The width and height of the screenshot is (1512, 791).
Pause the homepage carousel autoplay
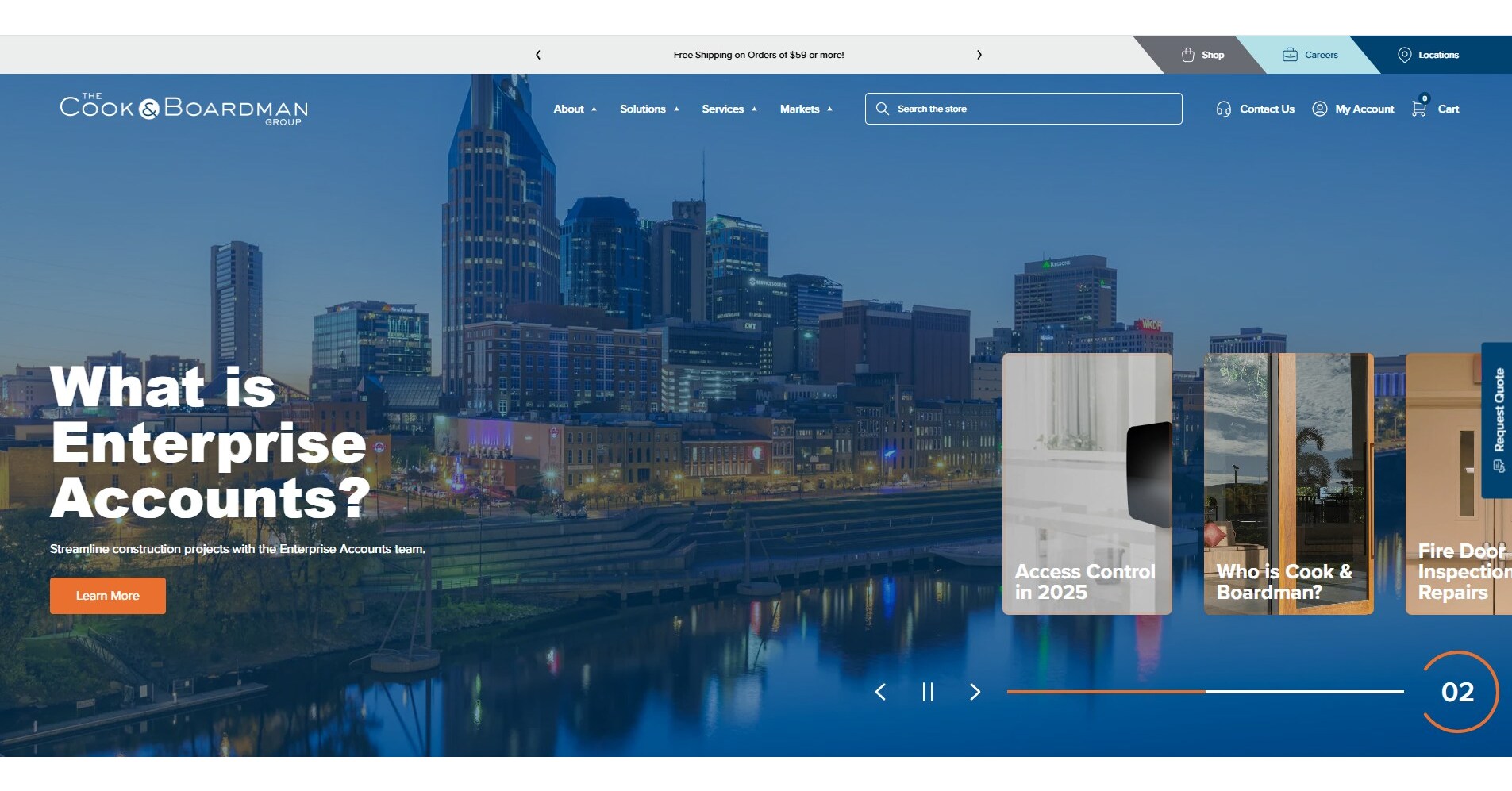[x=927, y=692]
